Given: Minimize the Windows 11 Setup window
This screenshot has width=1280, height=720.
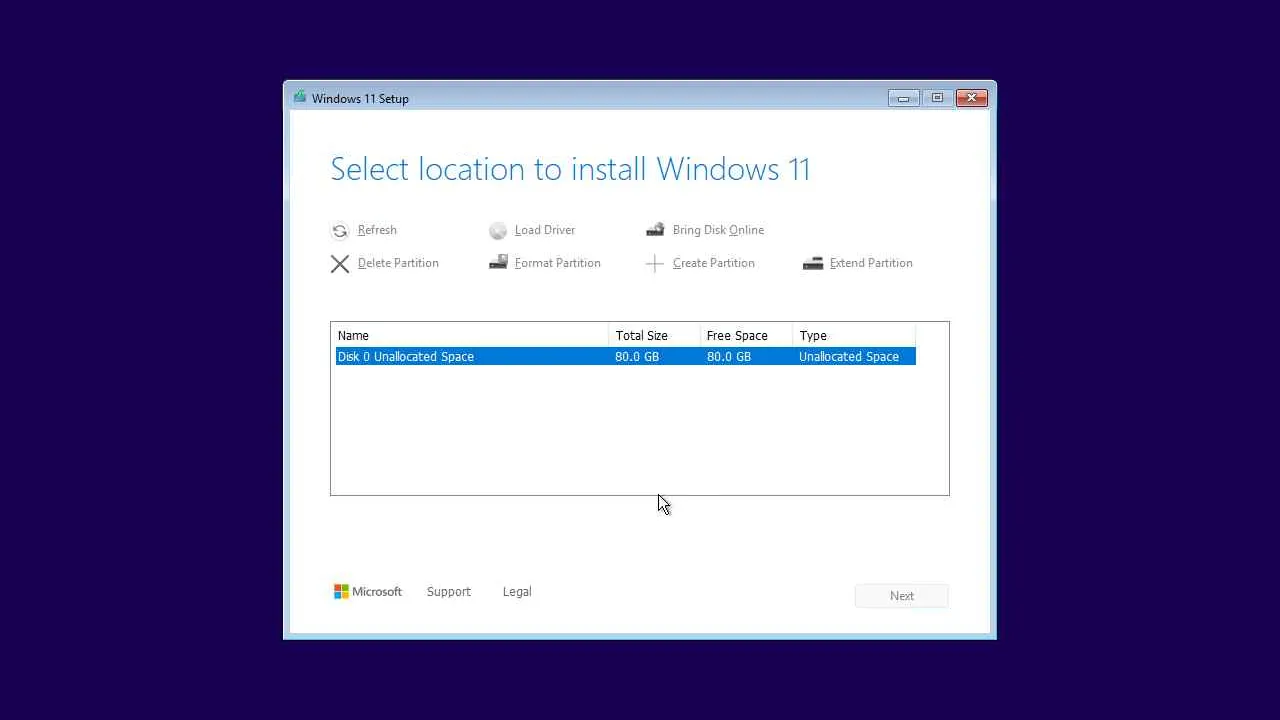Looking at the screenshot, I should click(x=903, y=98).
